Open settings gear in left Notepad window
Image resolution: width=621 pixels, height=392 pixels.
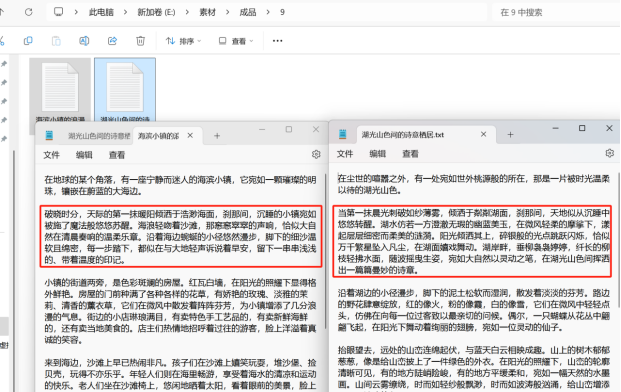click(x=316, y=154)
